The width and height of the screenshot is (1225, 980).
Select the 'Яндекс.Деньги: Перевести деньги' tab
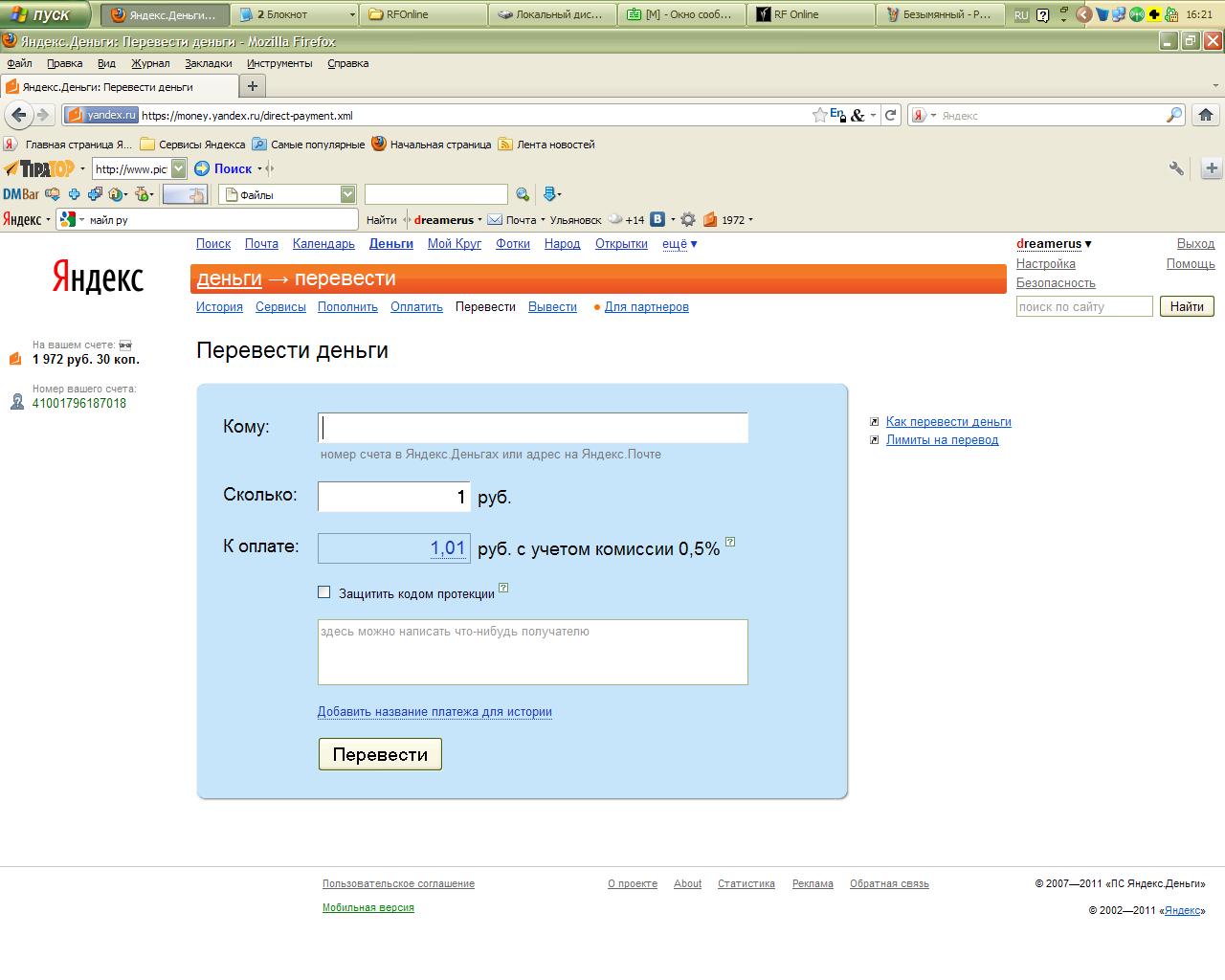(x=119, y=86)
